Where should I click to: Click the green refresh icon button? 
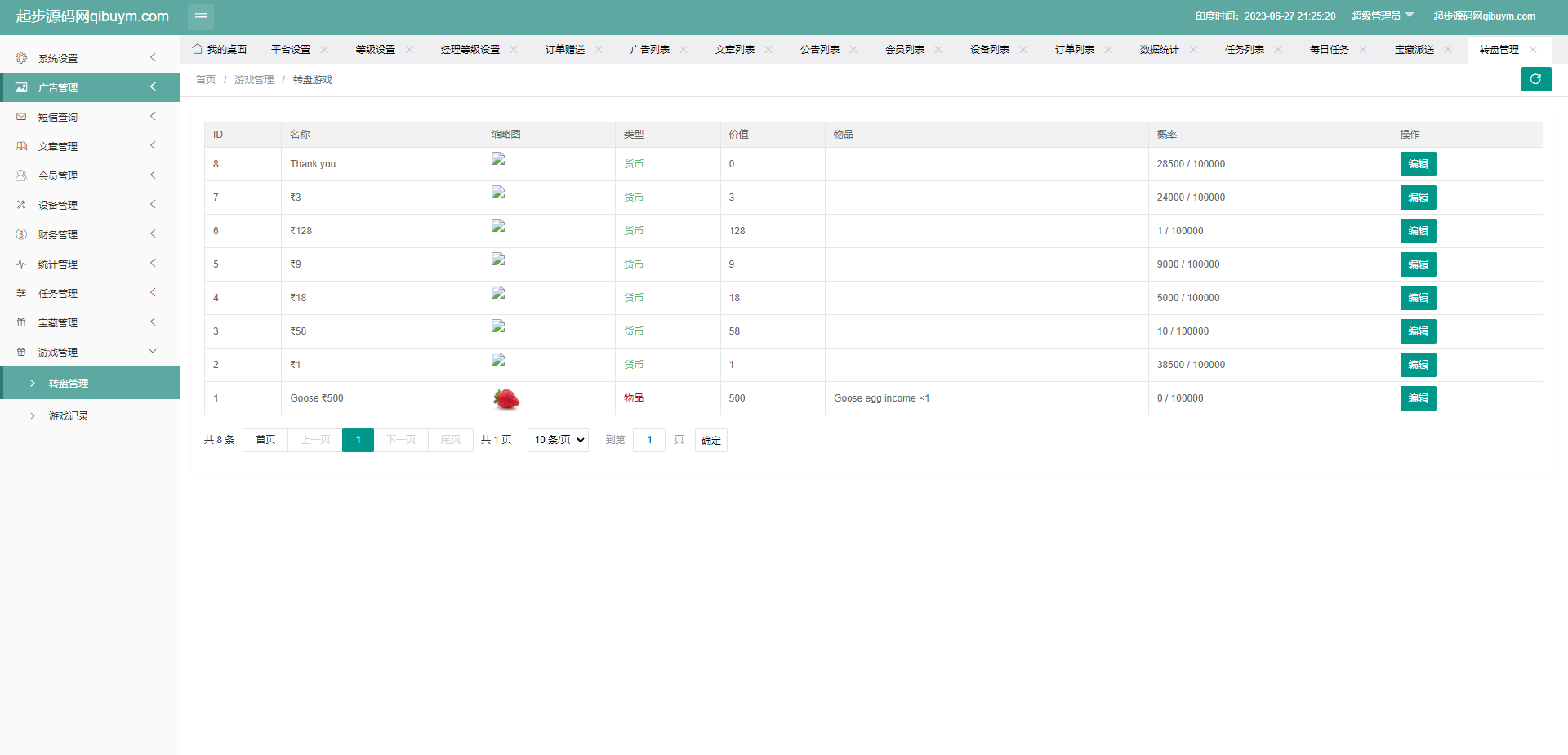[x=1535, y=79]
